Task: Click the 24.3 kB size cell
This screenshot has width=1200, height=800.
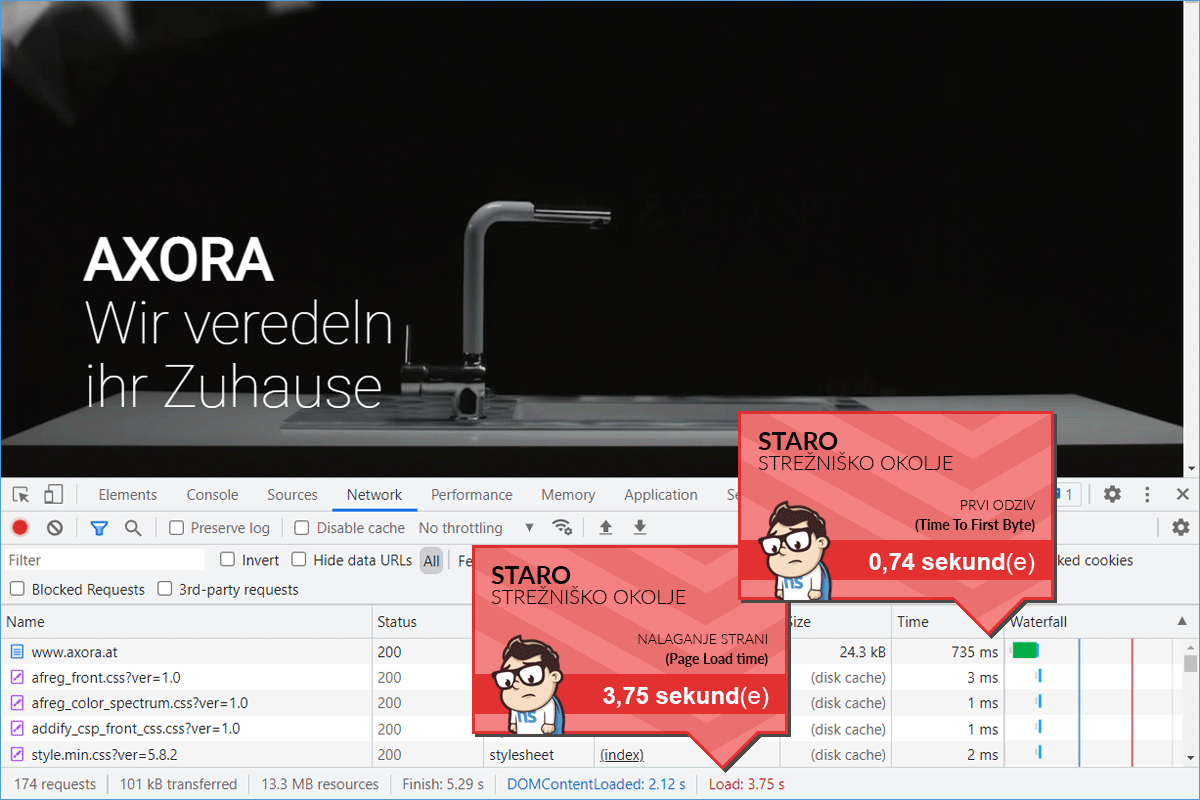Action: [862, 651]
